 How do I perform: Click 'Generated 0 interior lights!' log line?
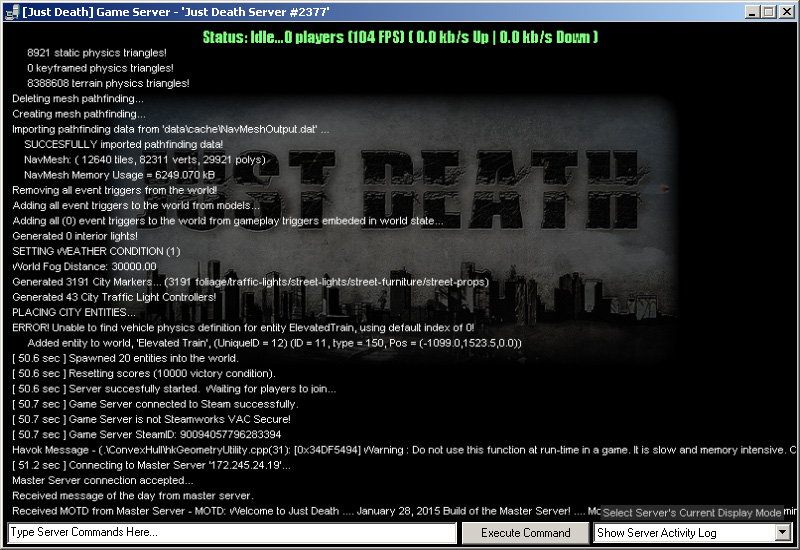(x=75, y=237)
